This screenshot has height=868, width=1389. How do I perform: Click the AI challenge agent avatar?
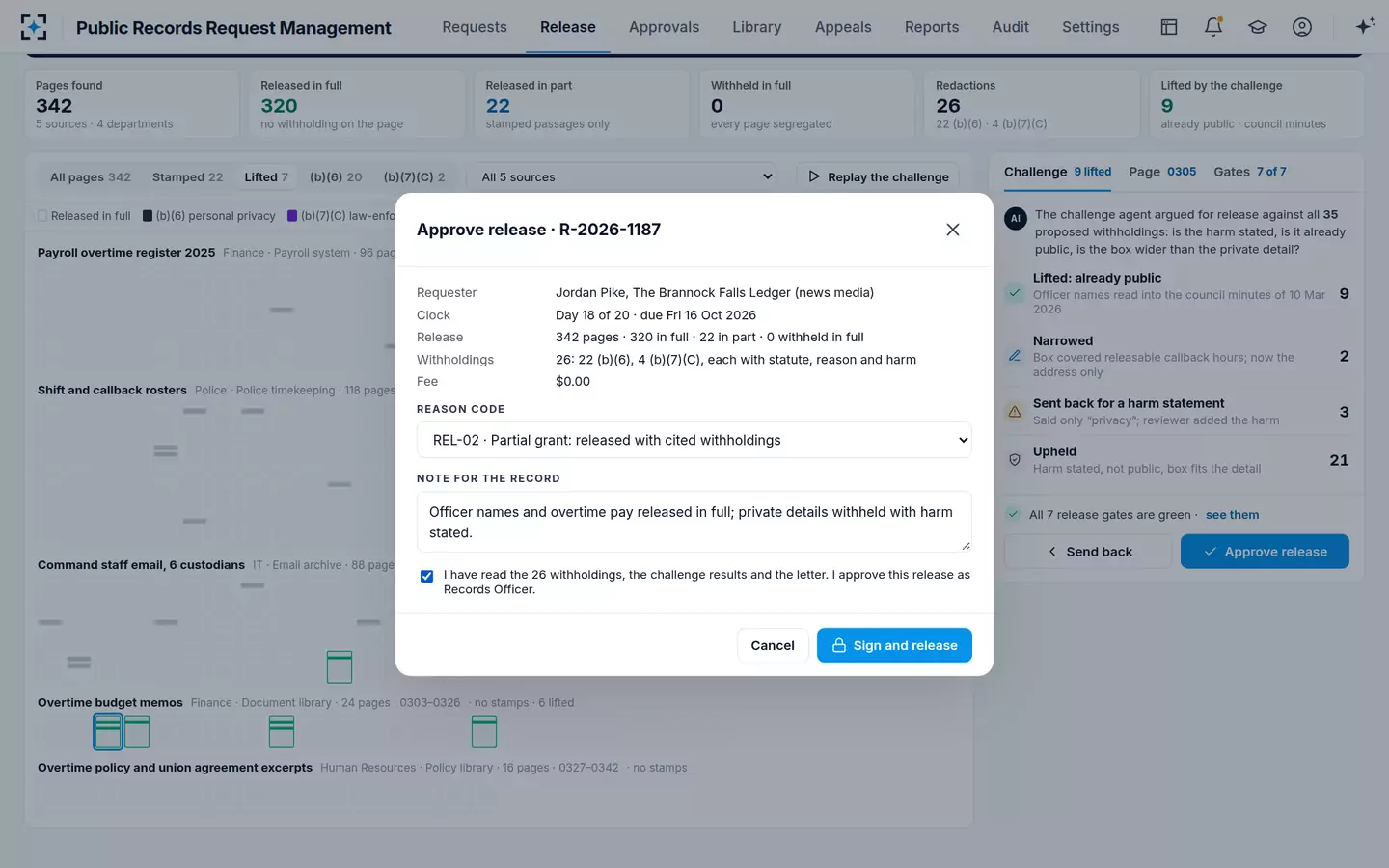coord(1015,219)
